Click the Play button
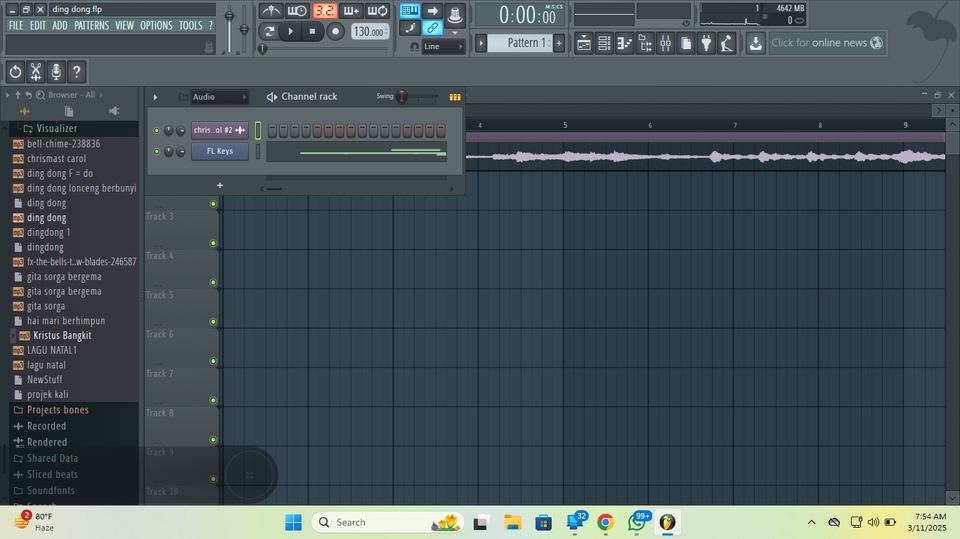This screenshot has width=960, height=539. pyautogui.click(x=291, y=31)
